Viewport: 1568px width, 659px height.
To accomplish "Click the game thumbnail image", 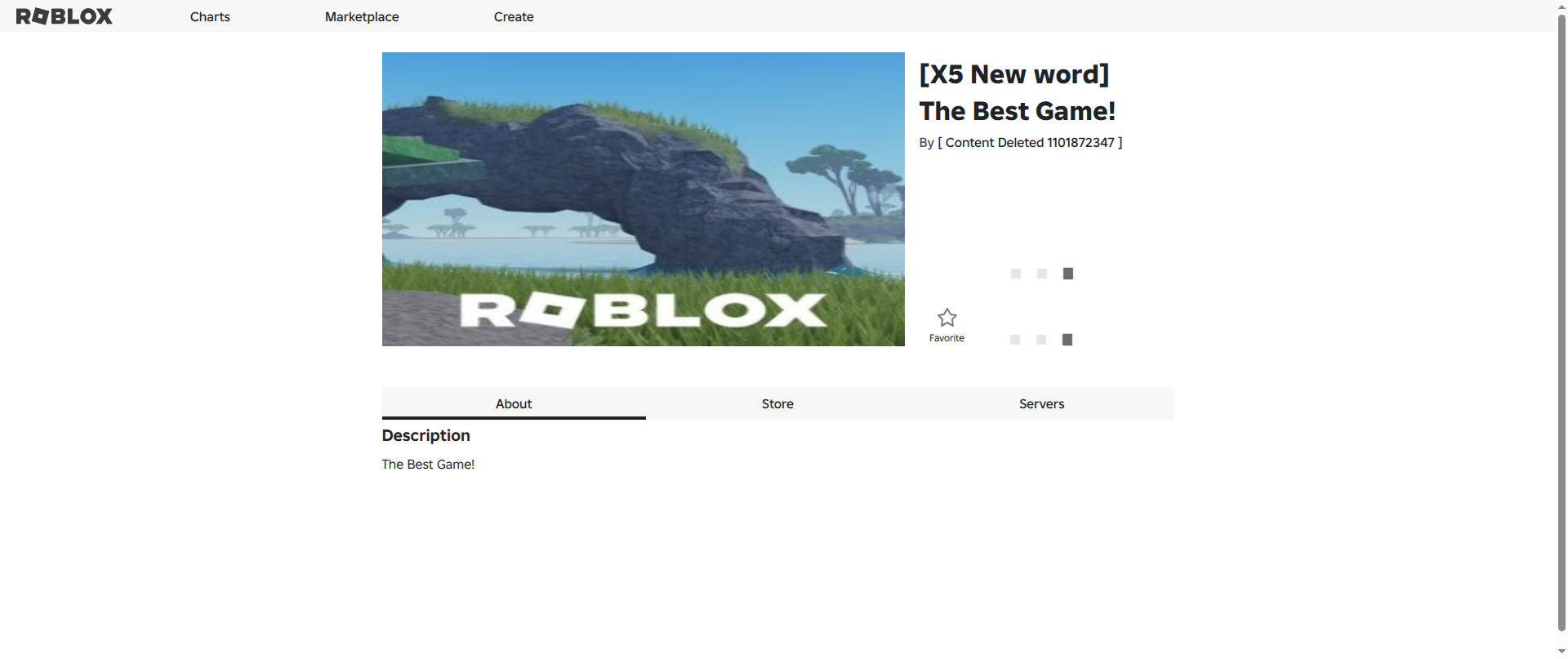I will (644, 199).
